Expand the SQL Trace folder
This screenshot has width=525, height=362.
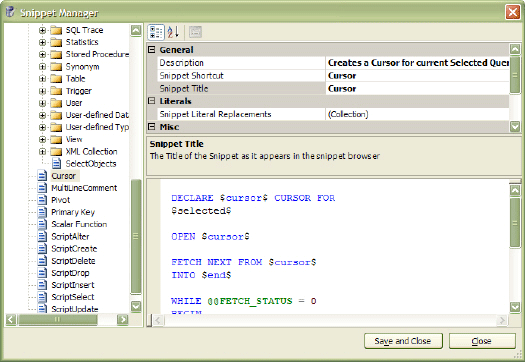coord(42,30)
